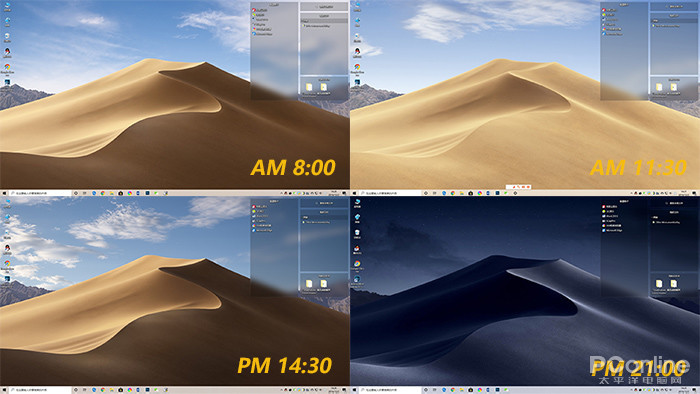Focus the taskbar search box in PM 21:00 screenshot
Screen dimensions: 700x394
pos(390,390)
